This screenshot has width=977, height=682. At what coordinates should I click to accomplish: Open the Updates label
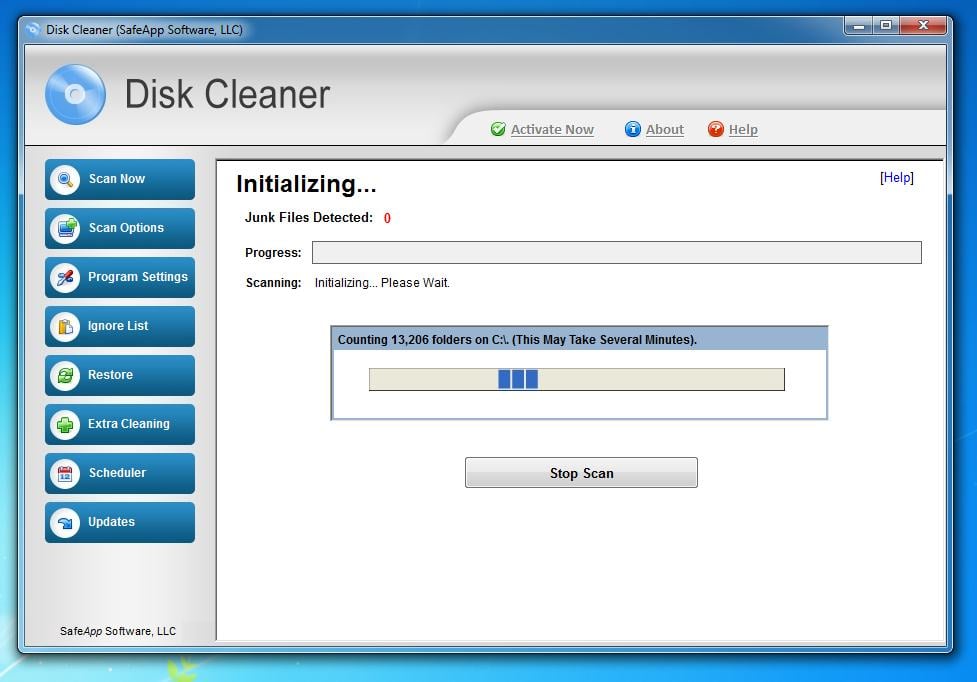111,522
